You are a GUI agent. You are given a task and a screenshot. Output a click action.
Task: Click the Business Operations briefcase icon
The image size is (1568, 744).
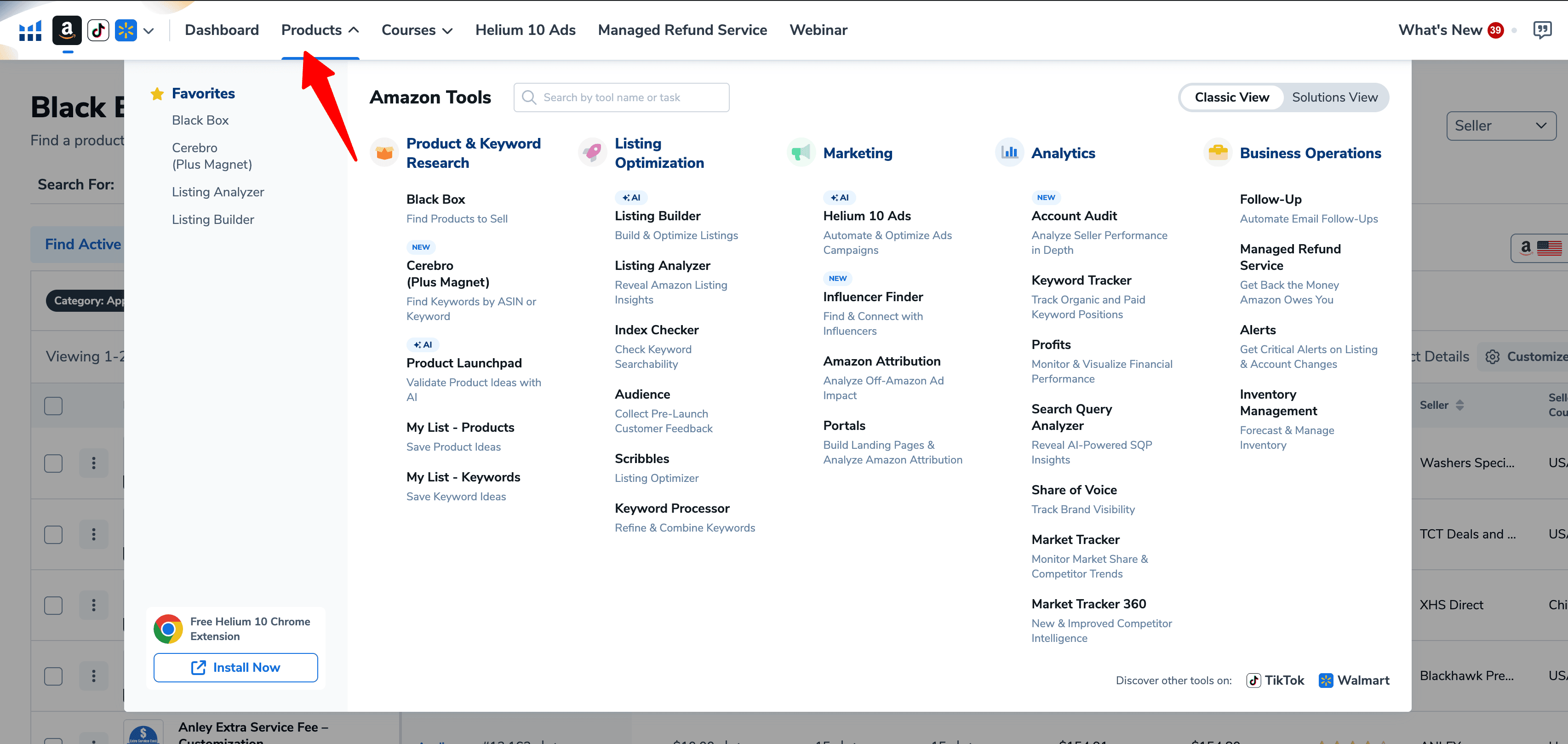(1218, 153)
